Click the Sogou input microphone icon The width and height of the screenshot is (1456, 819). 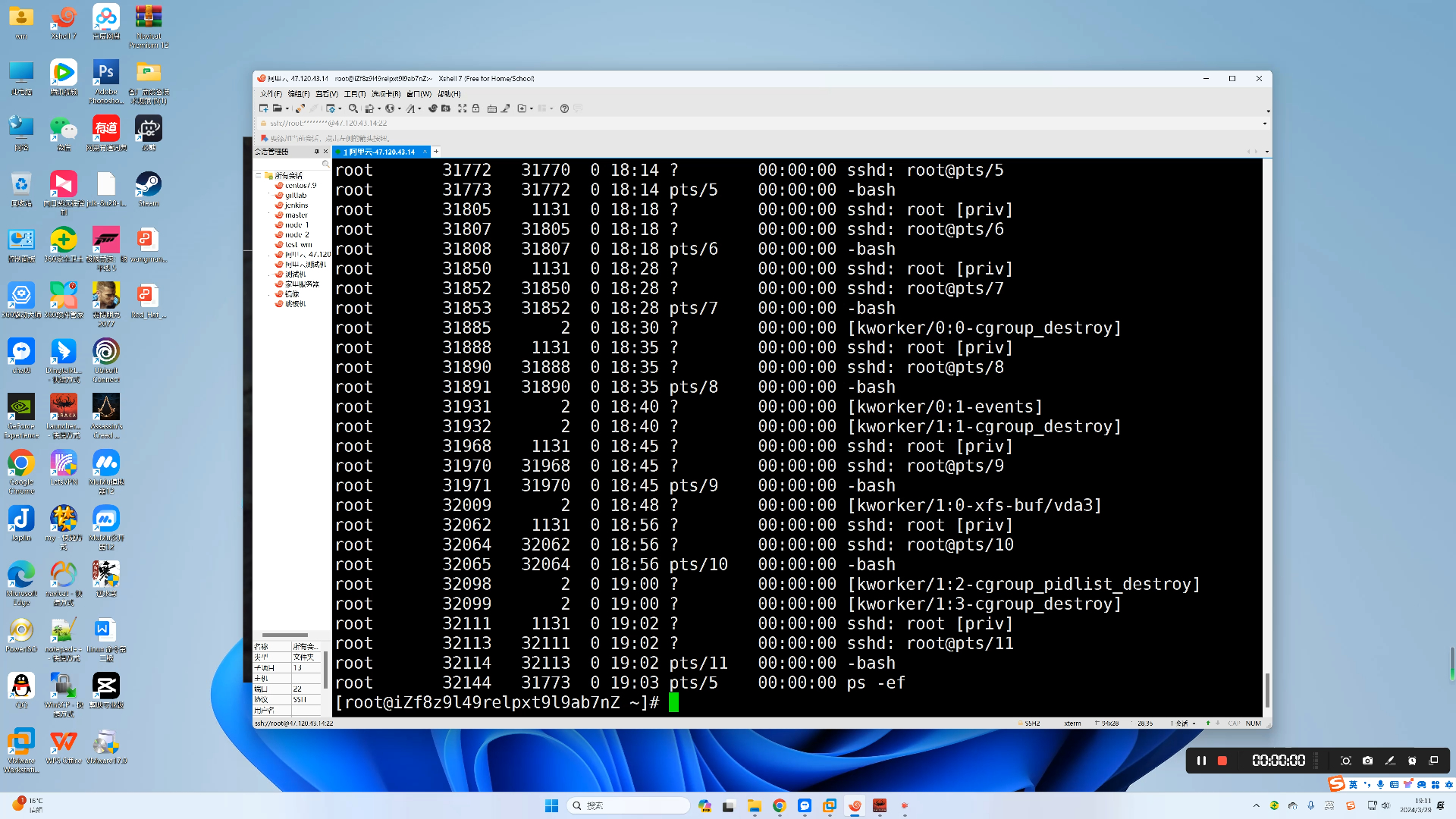click(1380, 784)
